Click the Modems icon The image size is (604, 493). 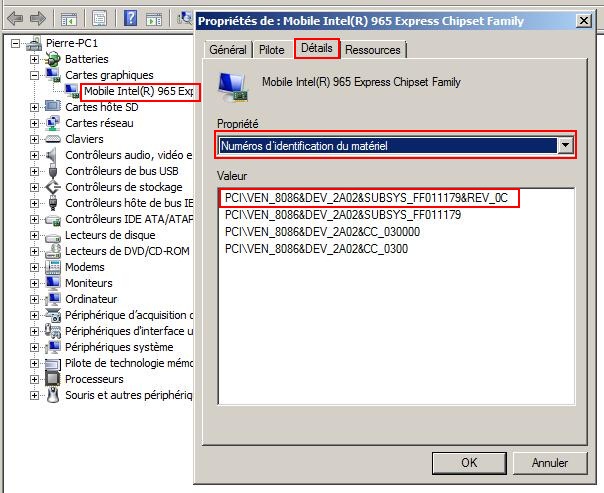pos(53,267)
